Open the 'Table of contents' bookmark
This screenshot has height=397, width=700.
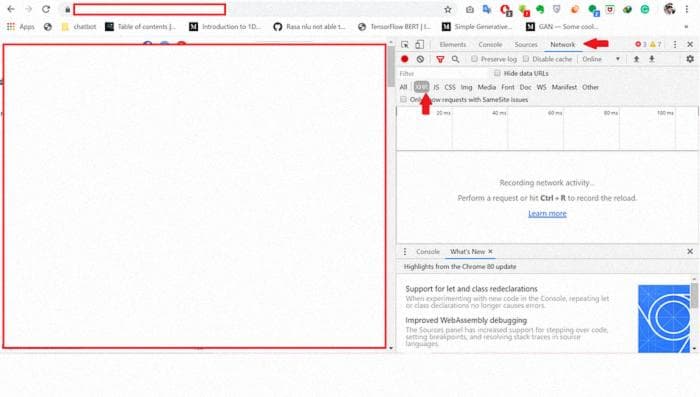pos(140,27)
